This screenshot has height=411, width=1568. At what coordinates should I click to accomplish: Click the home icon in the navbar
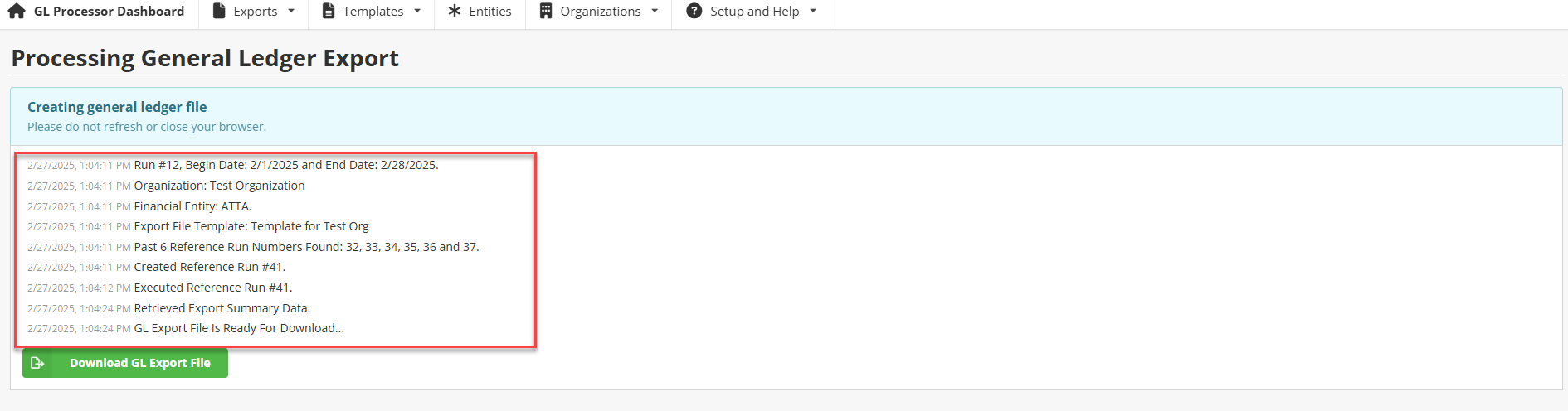(x=17, y=12)
